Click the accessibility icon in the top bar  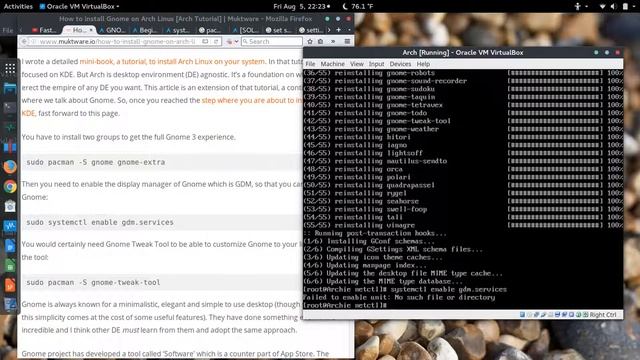point(578,6)
